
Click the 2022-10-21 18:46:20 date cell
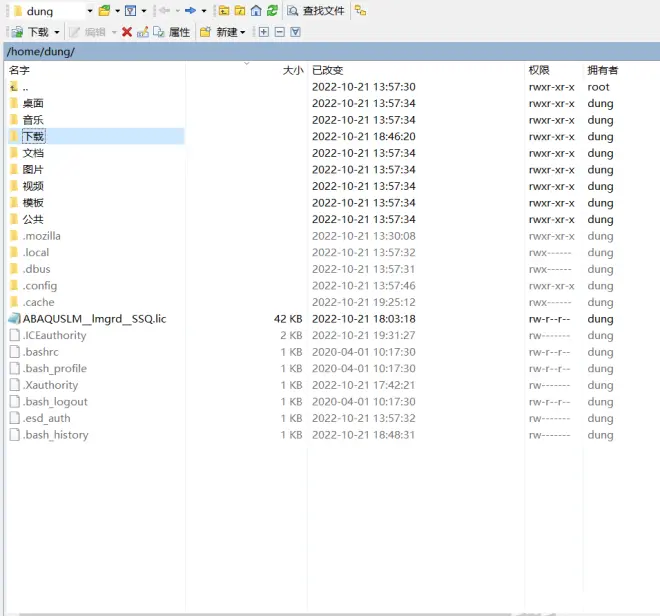point(364,136)
